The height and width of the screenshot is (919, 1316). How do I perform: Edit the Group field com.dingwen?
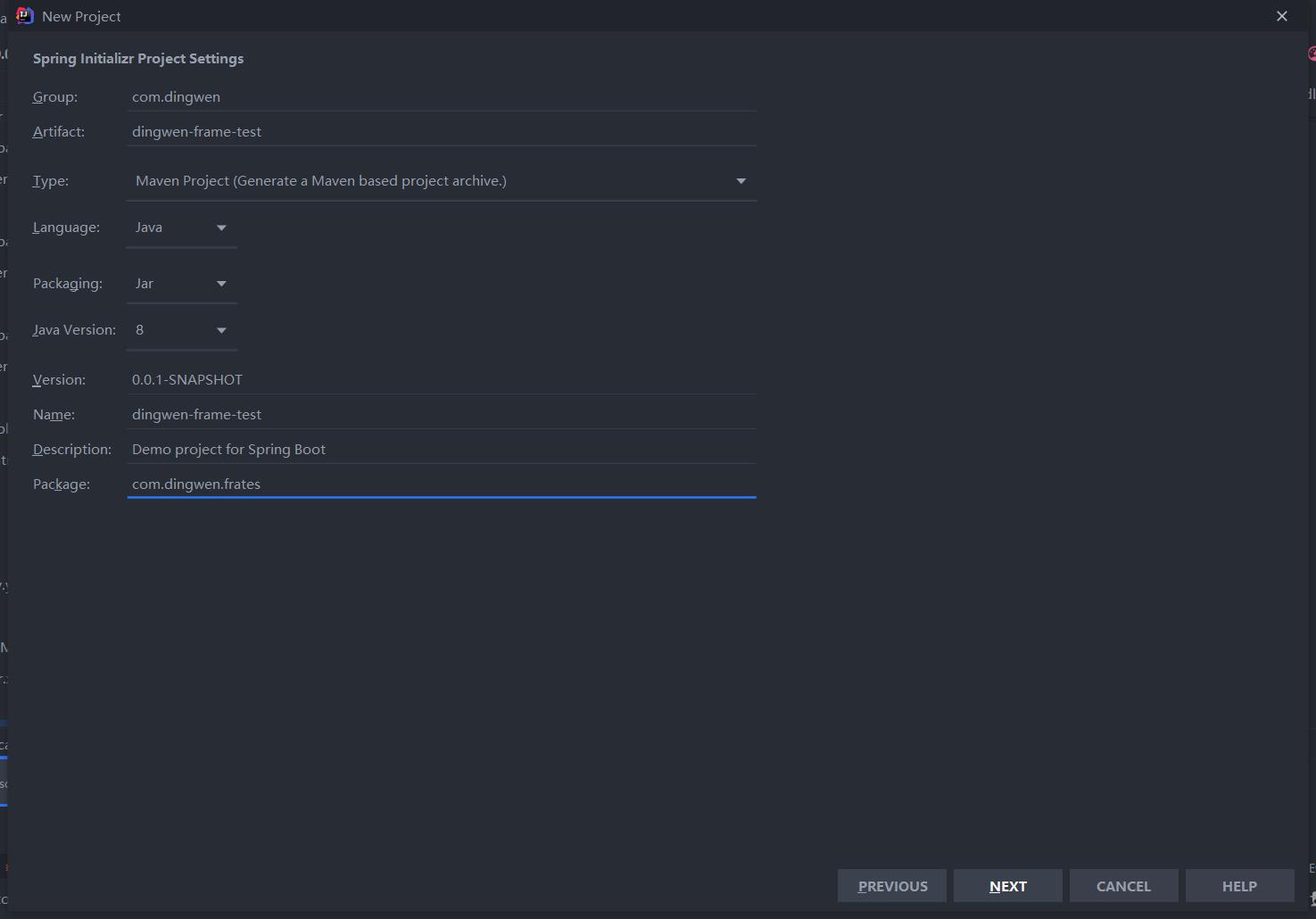pyautogui.click(x=442, y=96)
